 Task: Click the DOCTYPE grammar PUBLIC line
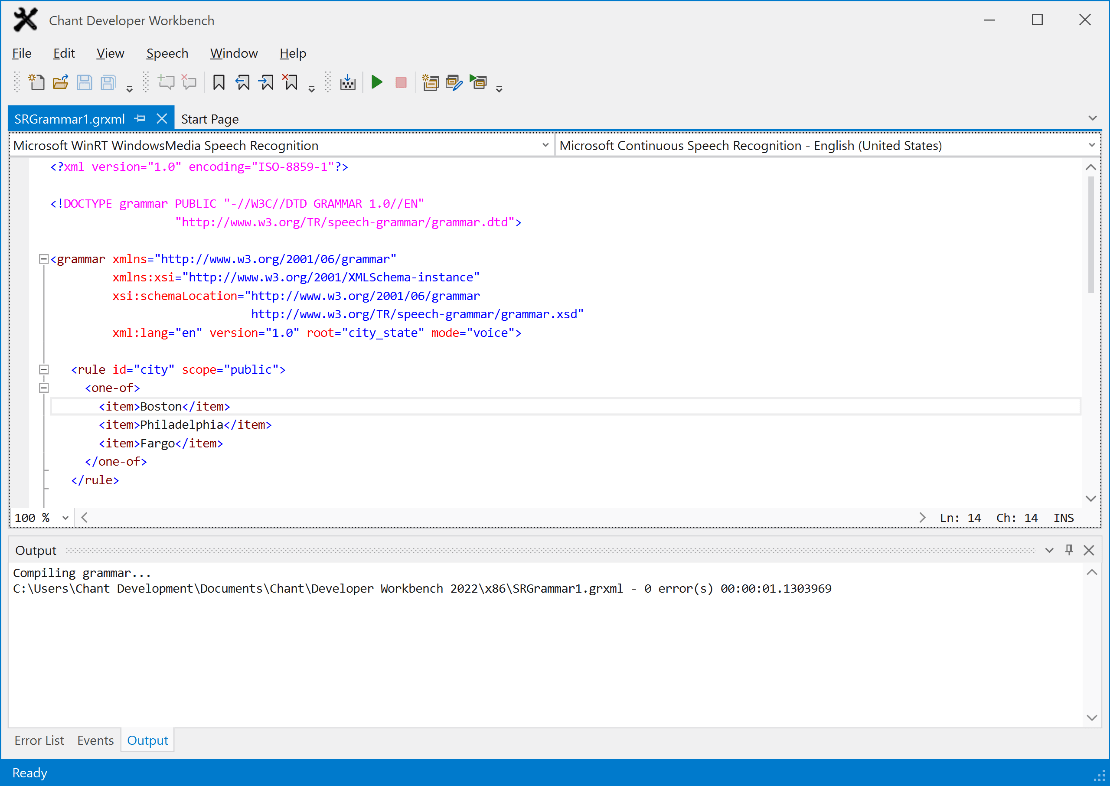click(236, 204)
